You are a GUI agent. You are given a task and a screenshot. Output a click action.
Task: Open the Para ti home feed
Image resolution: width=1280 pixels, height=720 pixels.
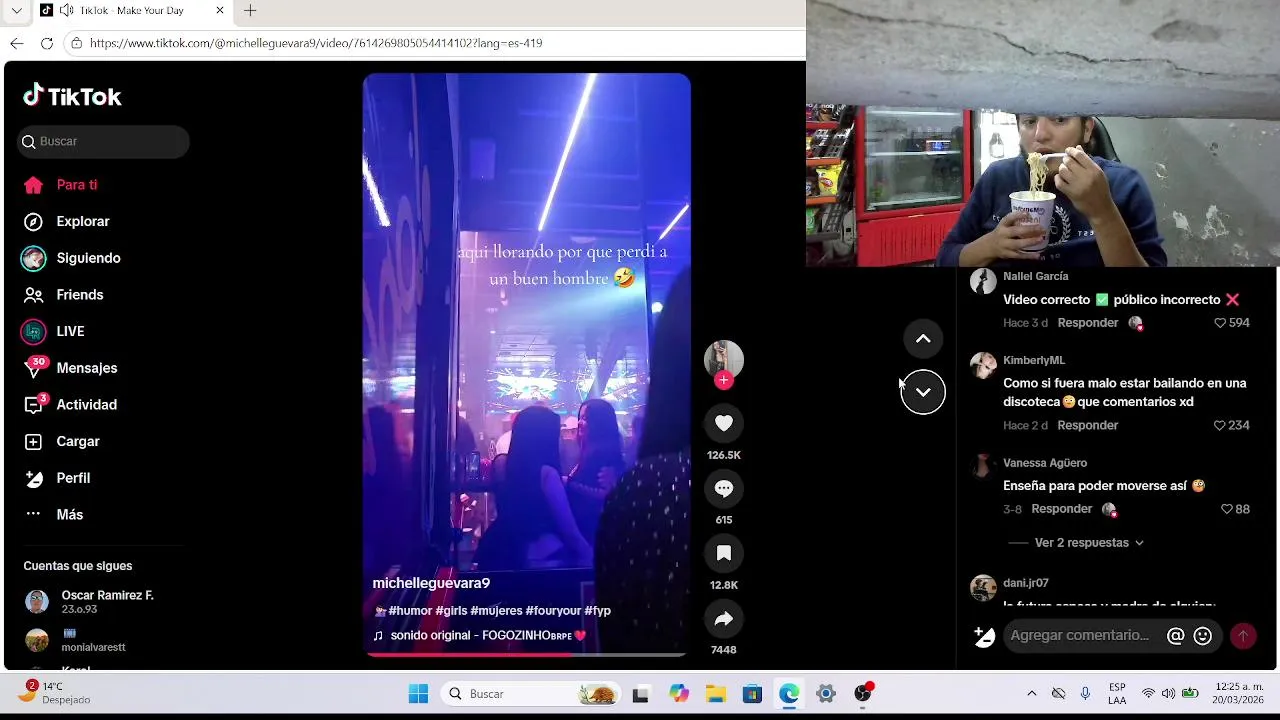pos(61,185)
